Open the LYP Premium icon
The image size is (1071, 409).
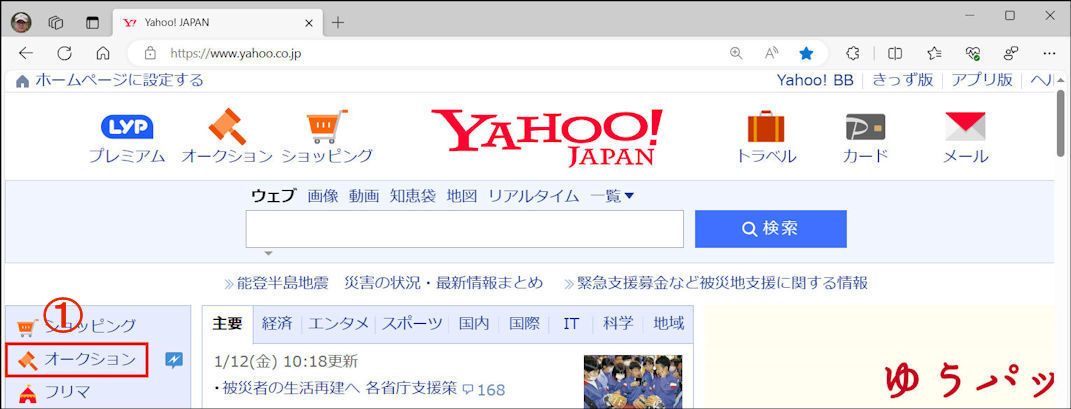127,128
